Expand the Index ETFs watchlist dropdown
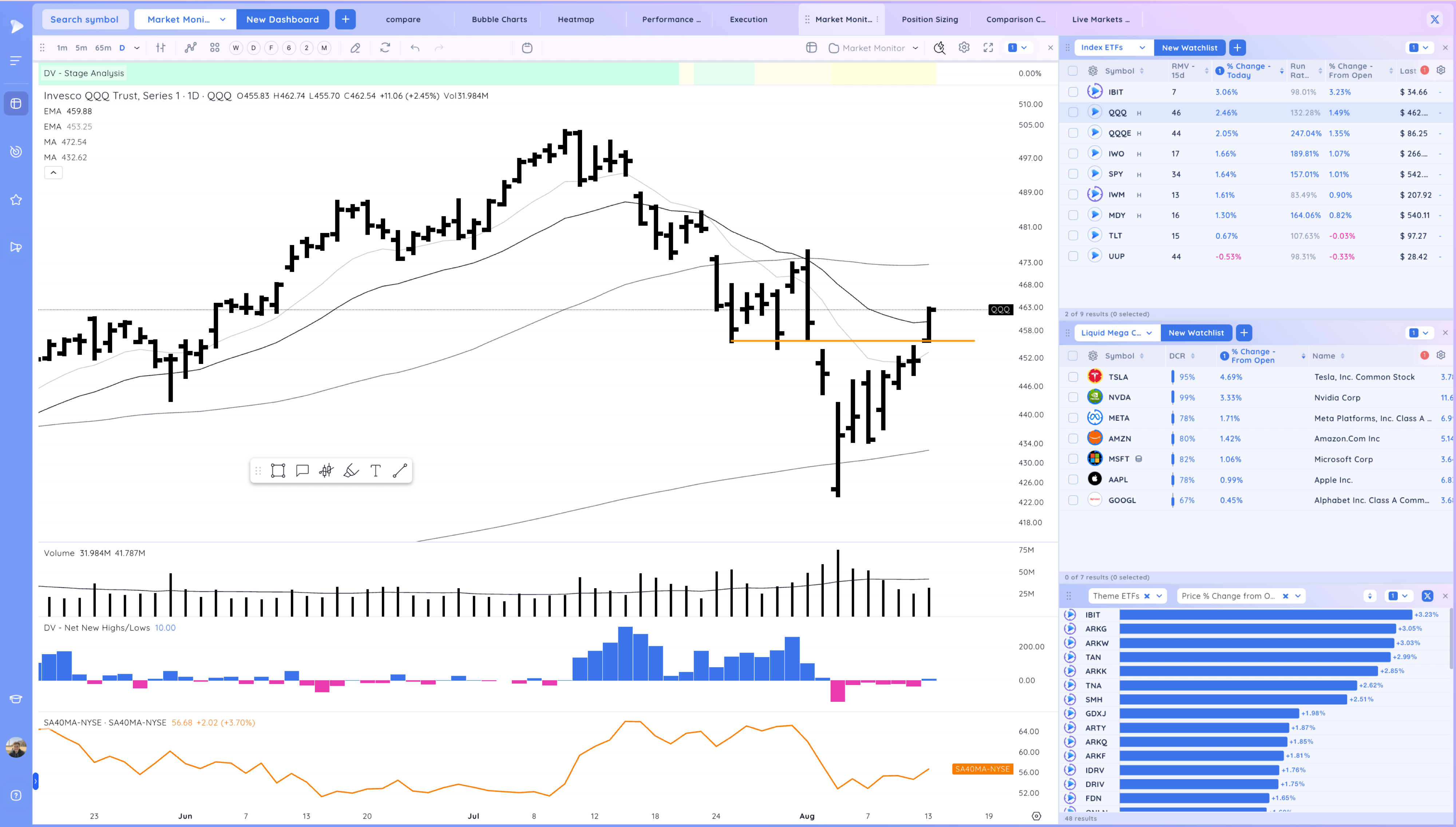Viewport: 1456px width, 827px height. pos(1142,48)
